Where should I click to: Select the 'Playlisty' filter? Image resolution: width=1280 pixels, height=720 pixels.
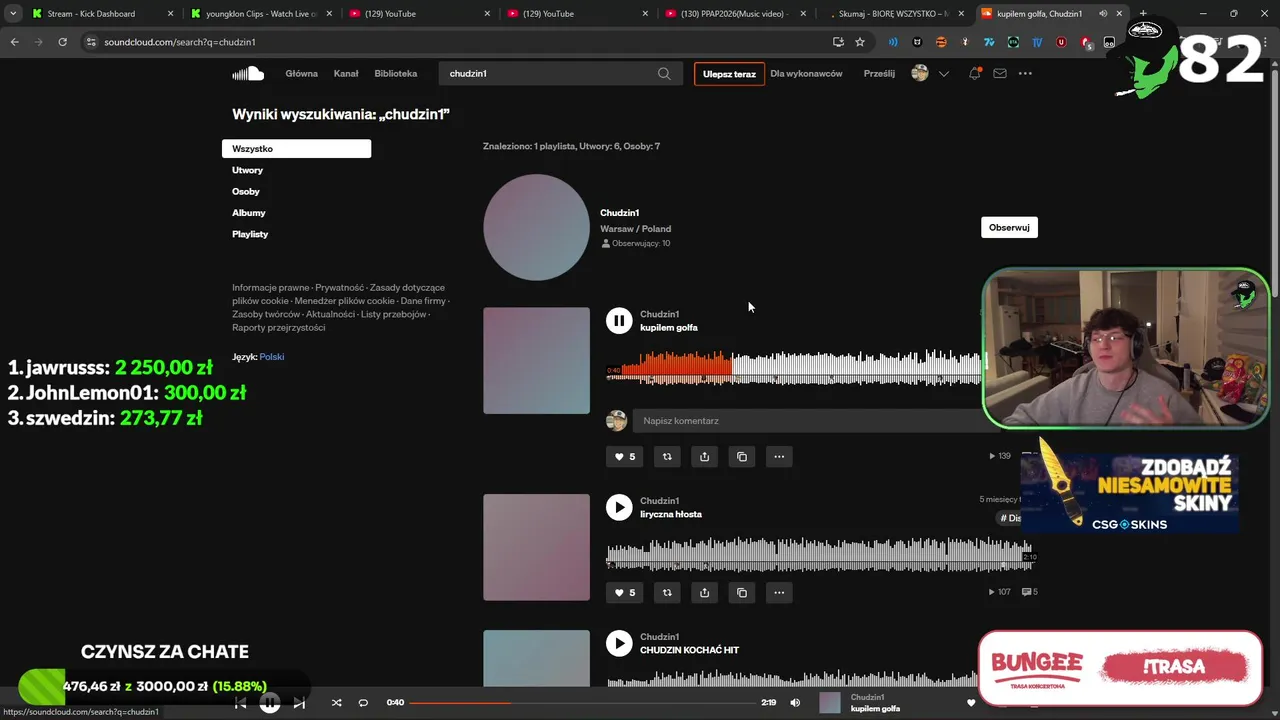pyautogui.click(x=250, y=234)
